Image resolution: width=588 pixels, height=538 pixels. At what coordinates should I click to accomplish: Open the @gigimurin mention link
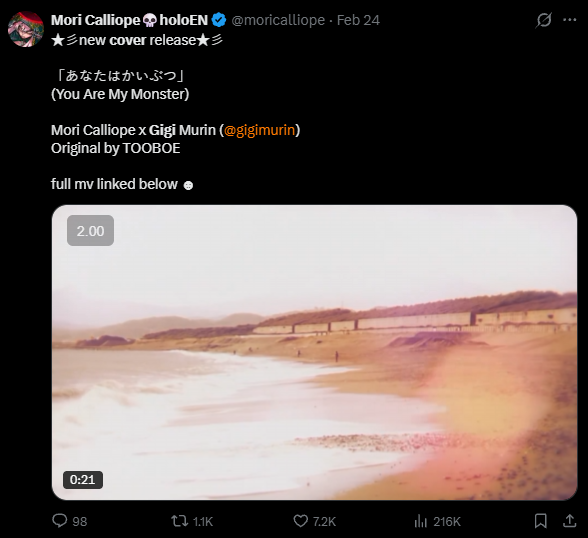260,130
